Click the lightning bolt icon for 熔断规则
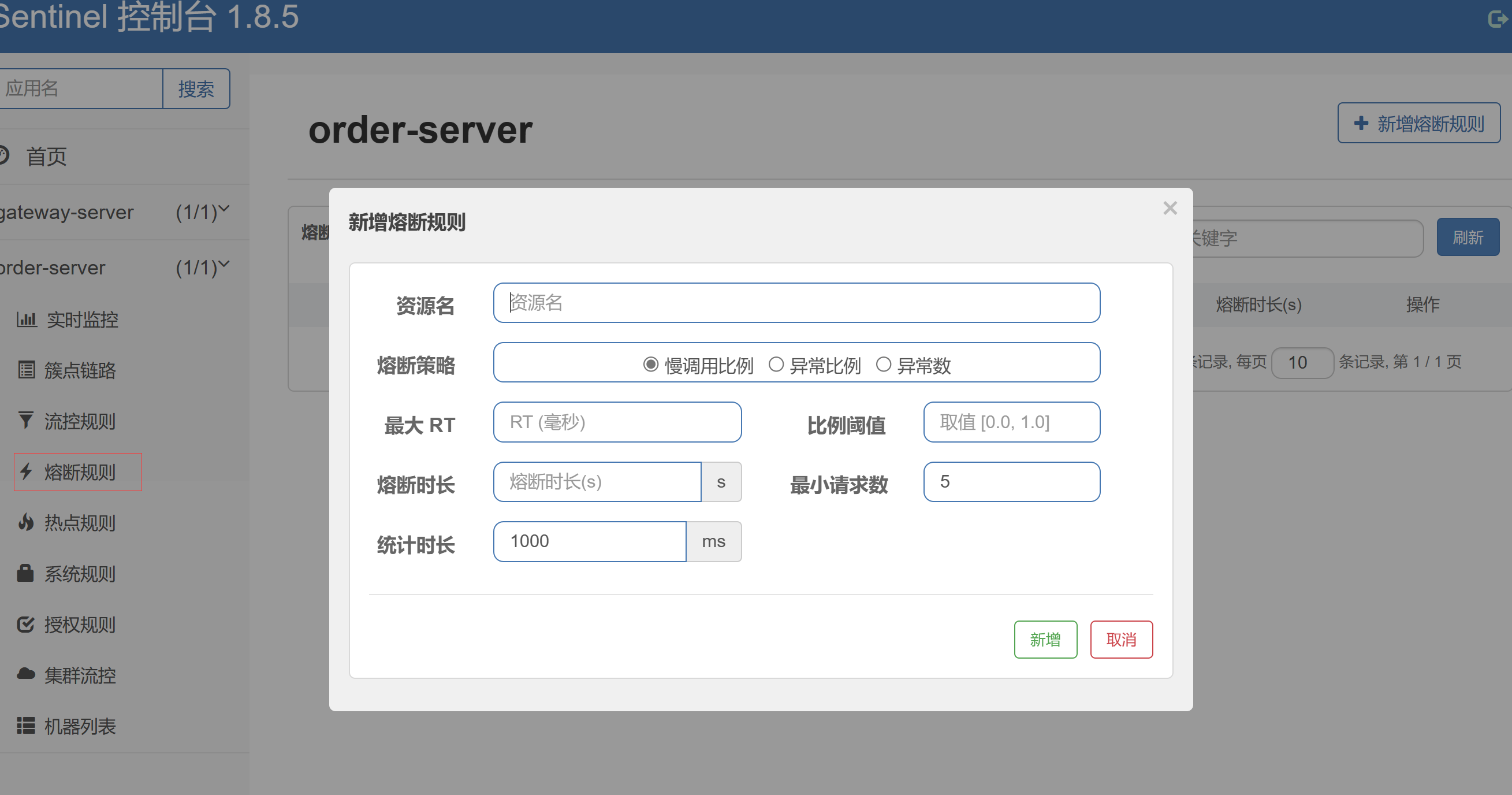Image resolution: width=1512 pixels, height=795 pixels. tap(26, 471)
